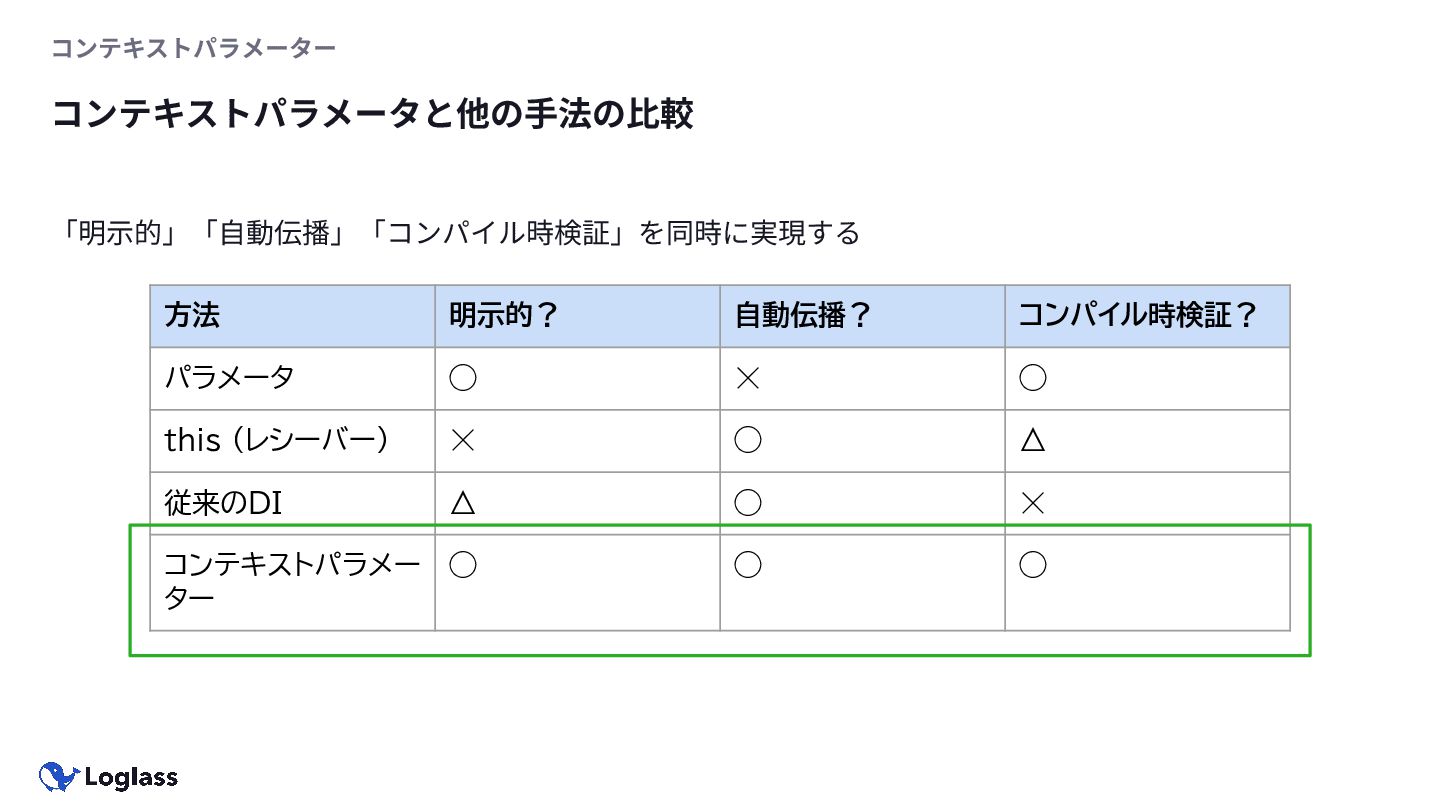The height and width of the screenshot is (810, 1440).
Task: Select circle in コンテキストパラメーター row under 自動伝播
Action: tap(748, 565)
